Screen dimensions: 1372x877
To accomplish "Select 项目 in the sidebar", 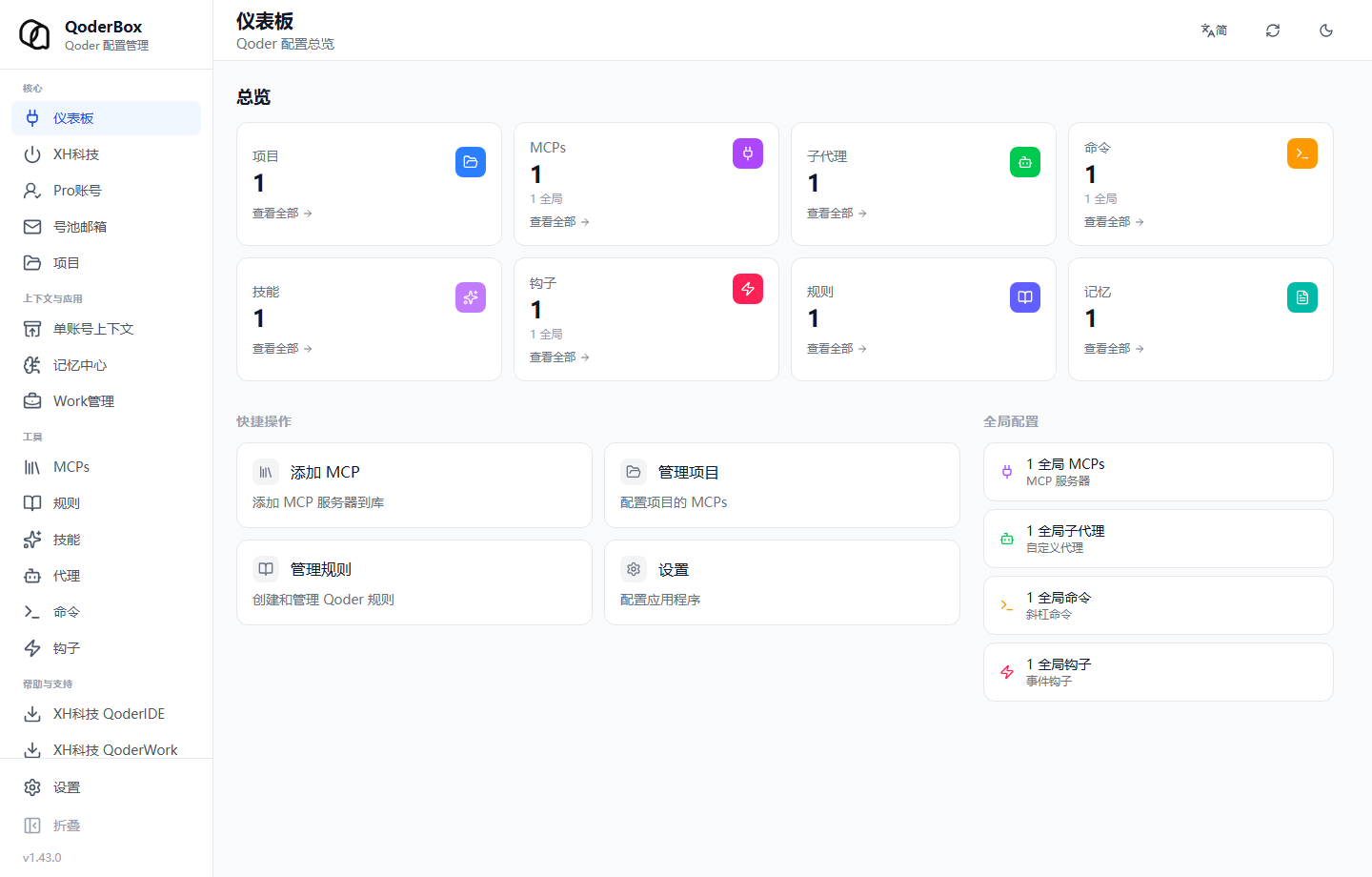I will pos(106,263).
